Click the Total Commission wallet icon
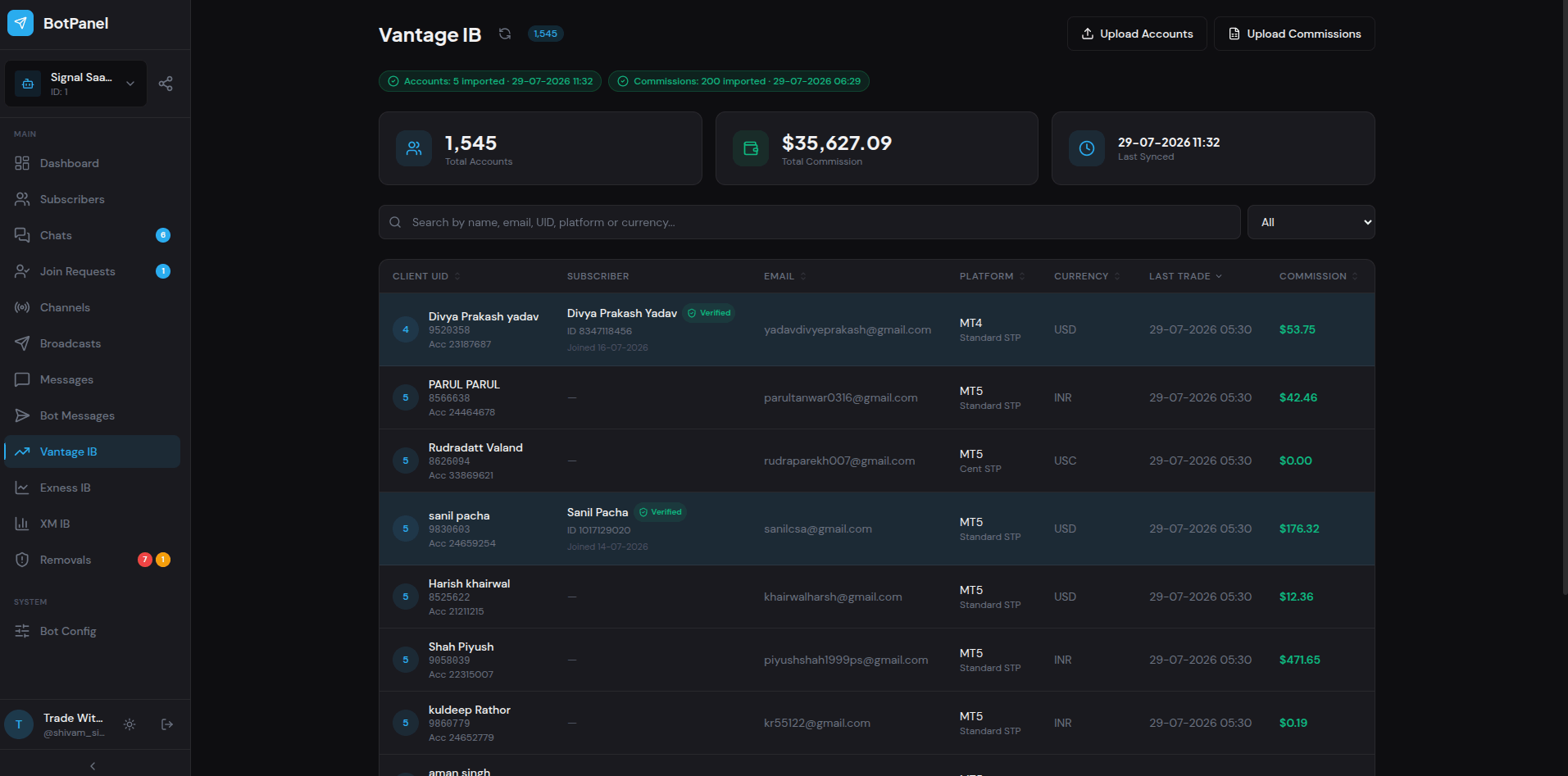The width and height of the screenshot is (1568, 776). (751, 148)
